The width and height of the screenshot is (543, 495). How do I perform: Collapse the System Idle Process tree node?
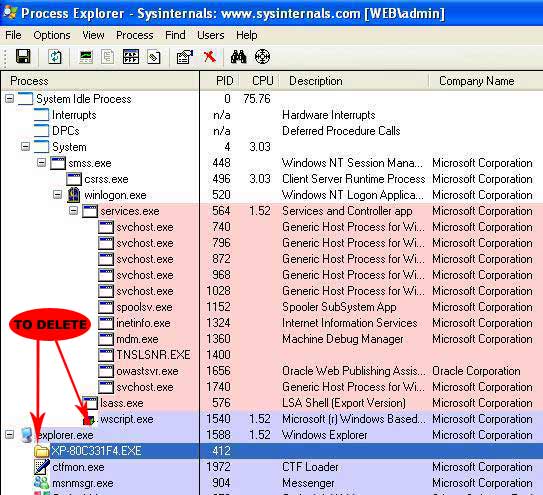point(10,99)
